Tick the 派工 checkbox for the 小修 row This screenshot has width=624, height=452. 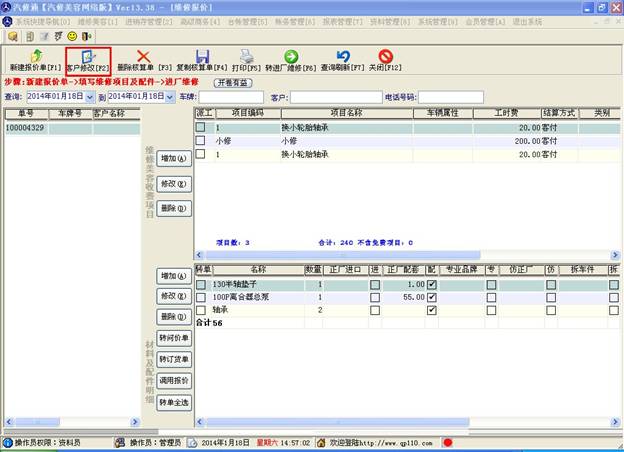201,141
